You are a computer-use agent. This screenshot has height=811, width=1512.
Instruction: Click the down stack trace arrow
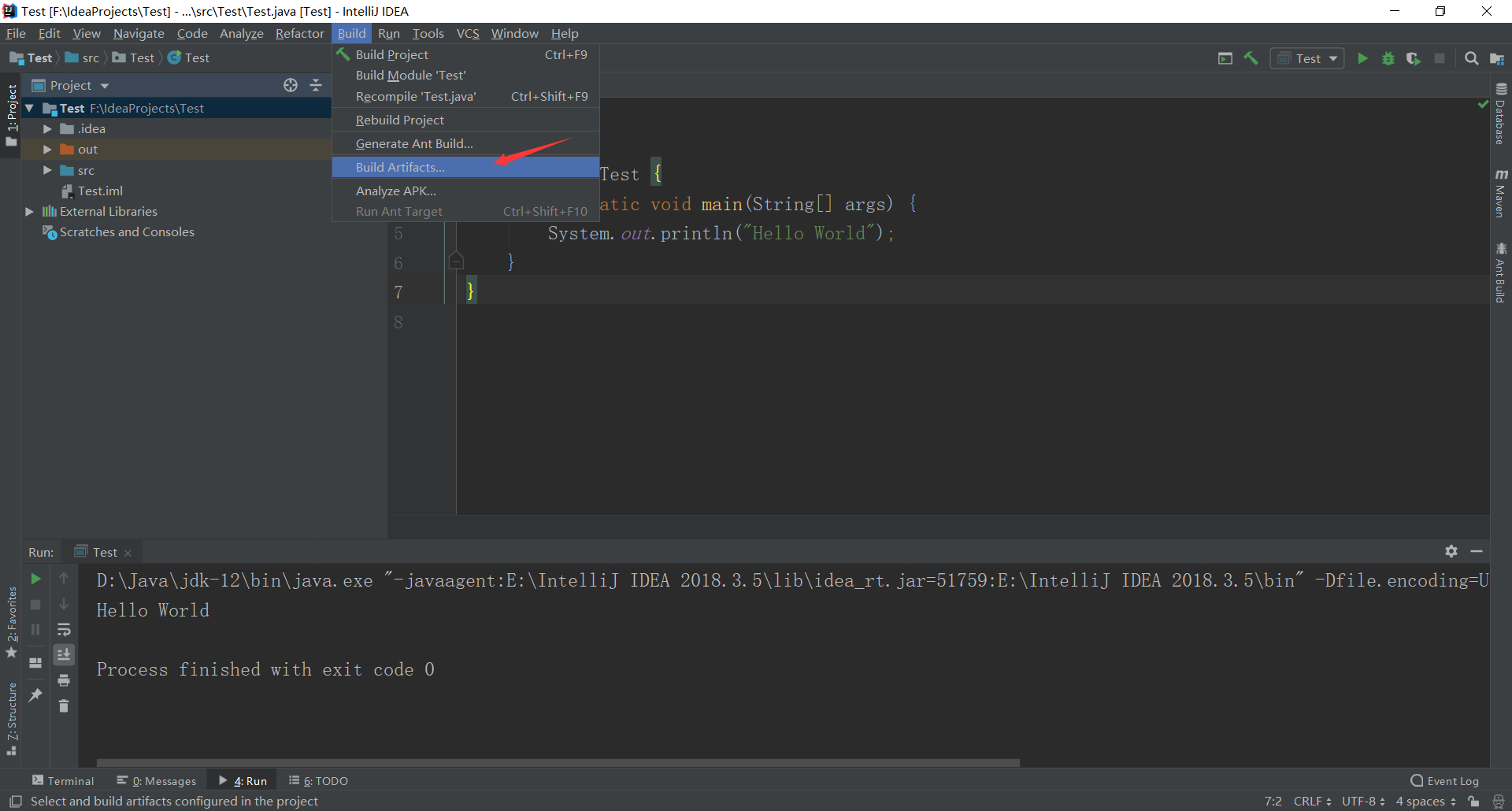click(x=64, y=604)
